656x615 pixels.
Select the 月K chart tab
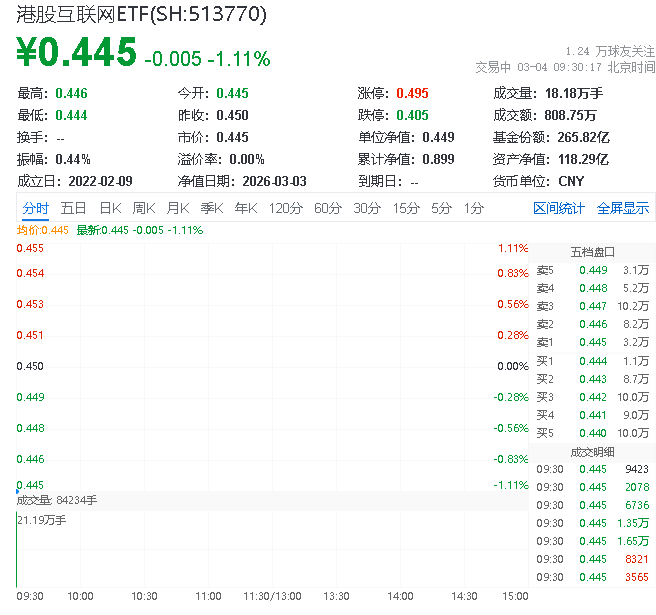pos(178,208)
